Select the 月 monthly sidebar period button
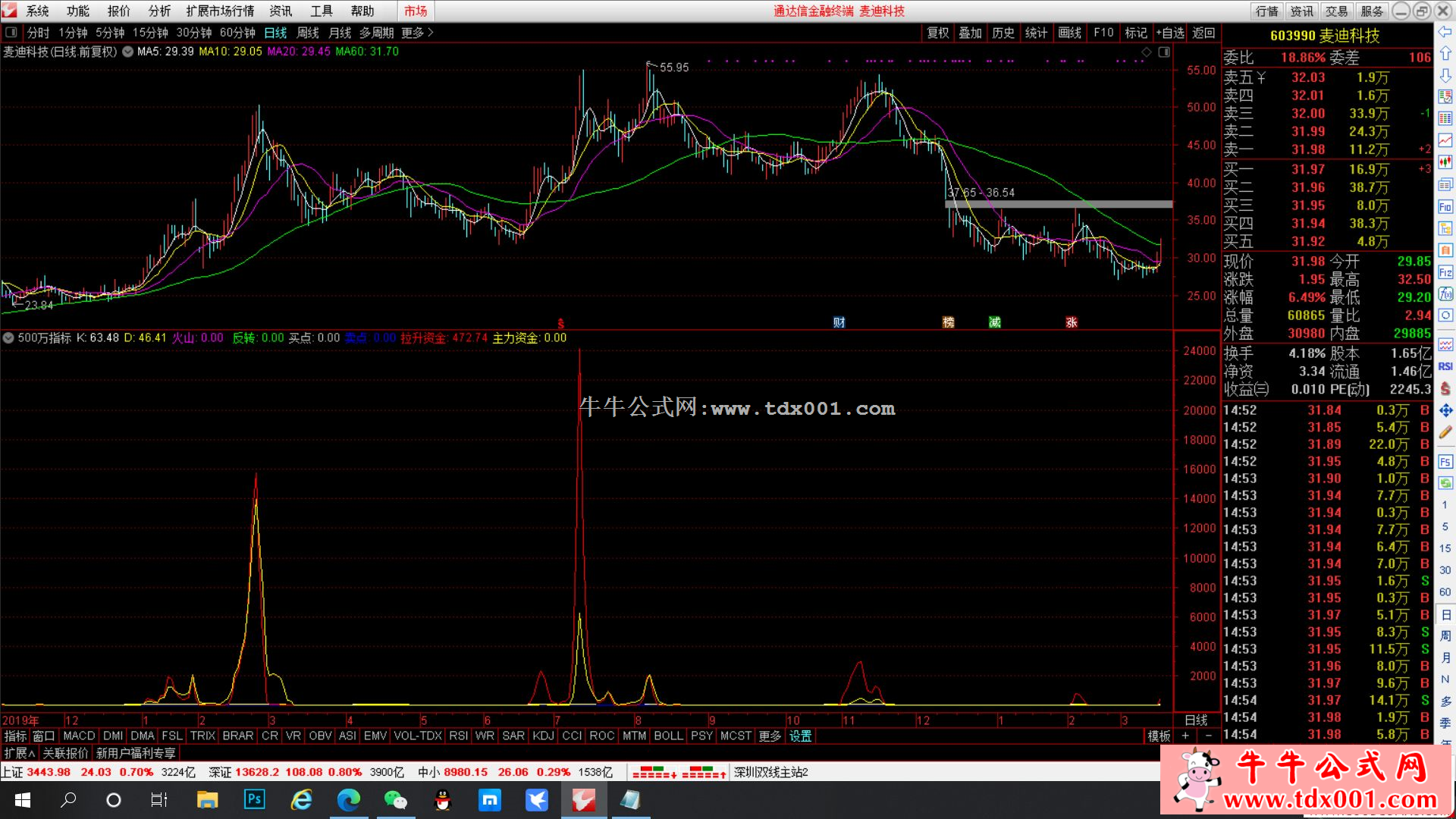The height and width of the screenshot is (819, 1456). click(x=1445, y=657)
